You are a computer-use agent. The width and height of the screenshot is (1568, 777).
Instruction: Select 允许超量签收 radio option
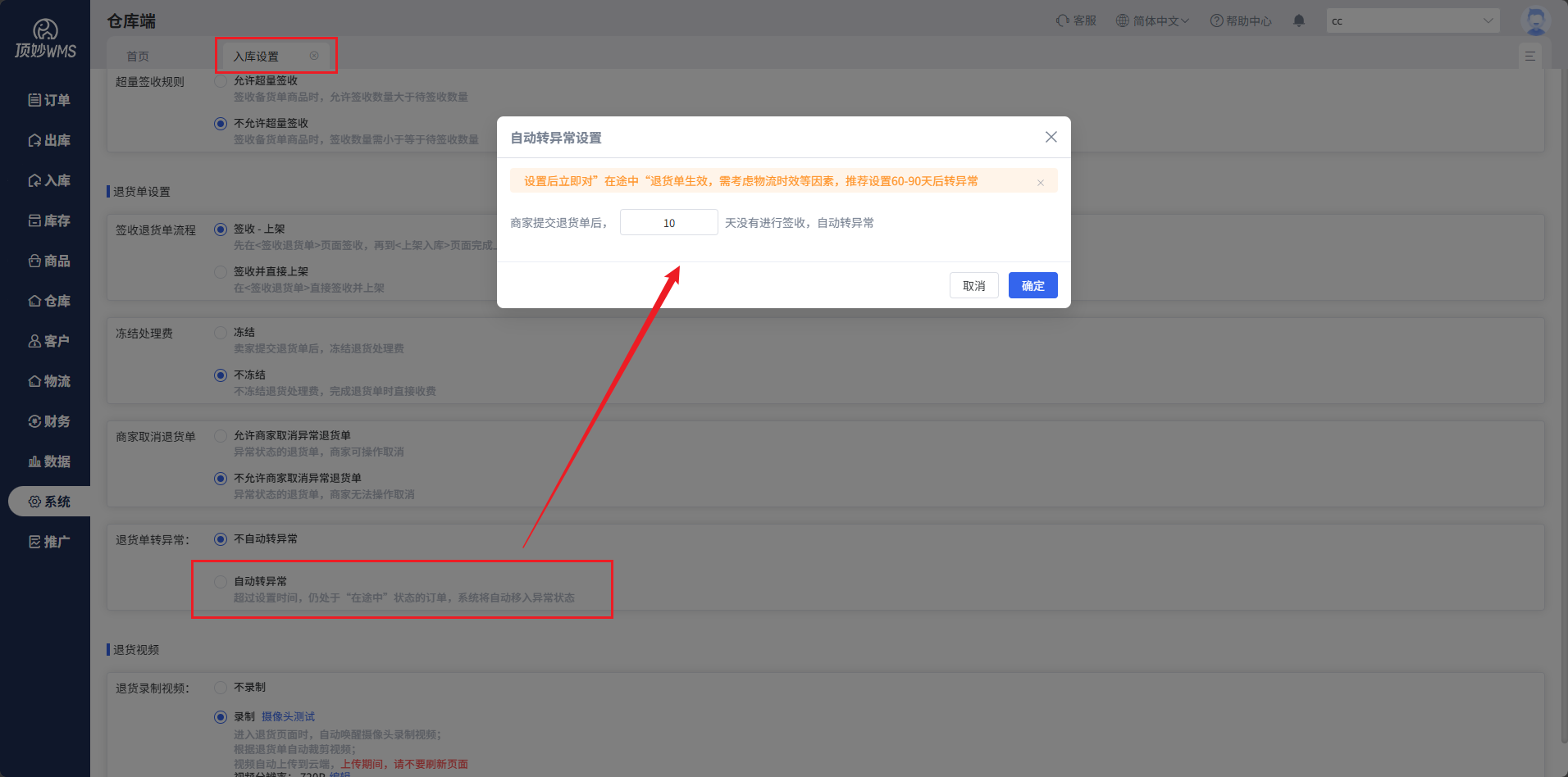[221, 81]
